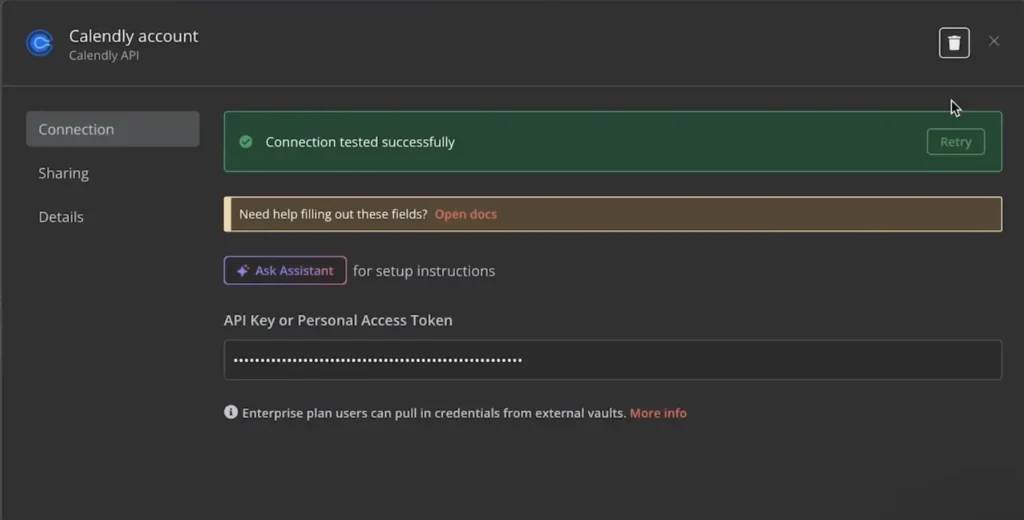Click the Calendly logo icon
Image resolution: width=1024 pixels, height=520 pixels.
[x=40, y=43]
